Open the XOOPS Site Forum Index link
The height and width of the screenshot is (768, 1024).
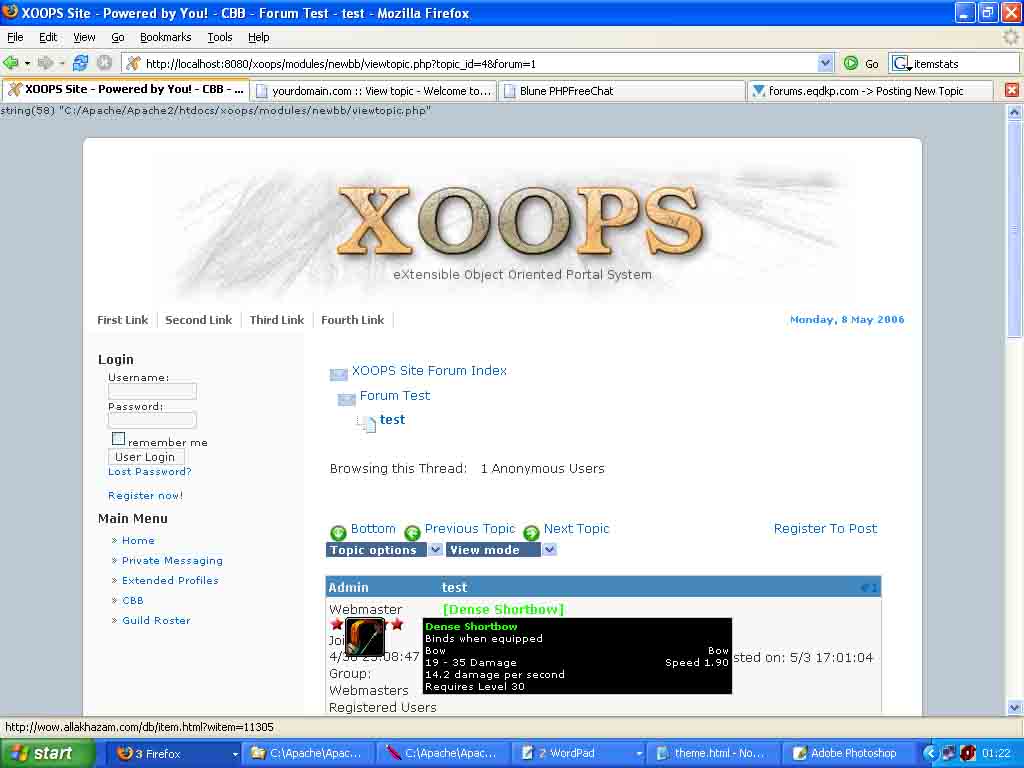click(x=429, y=370)
